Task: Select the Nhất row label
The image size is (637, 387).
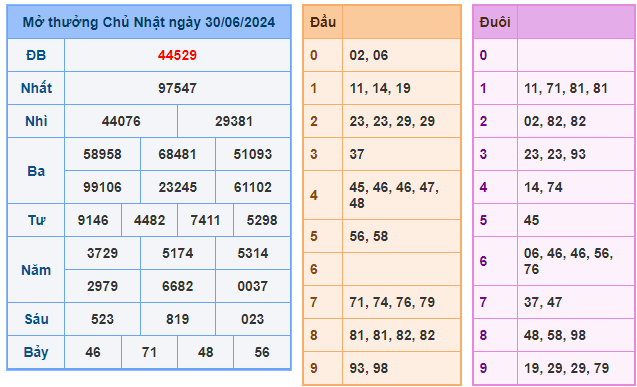Action: coord(36,88)
